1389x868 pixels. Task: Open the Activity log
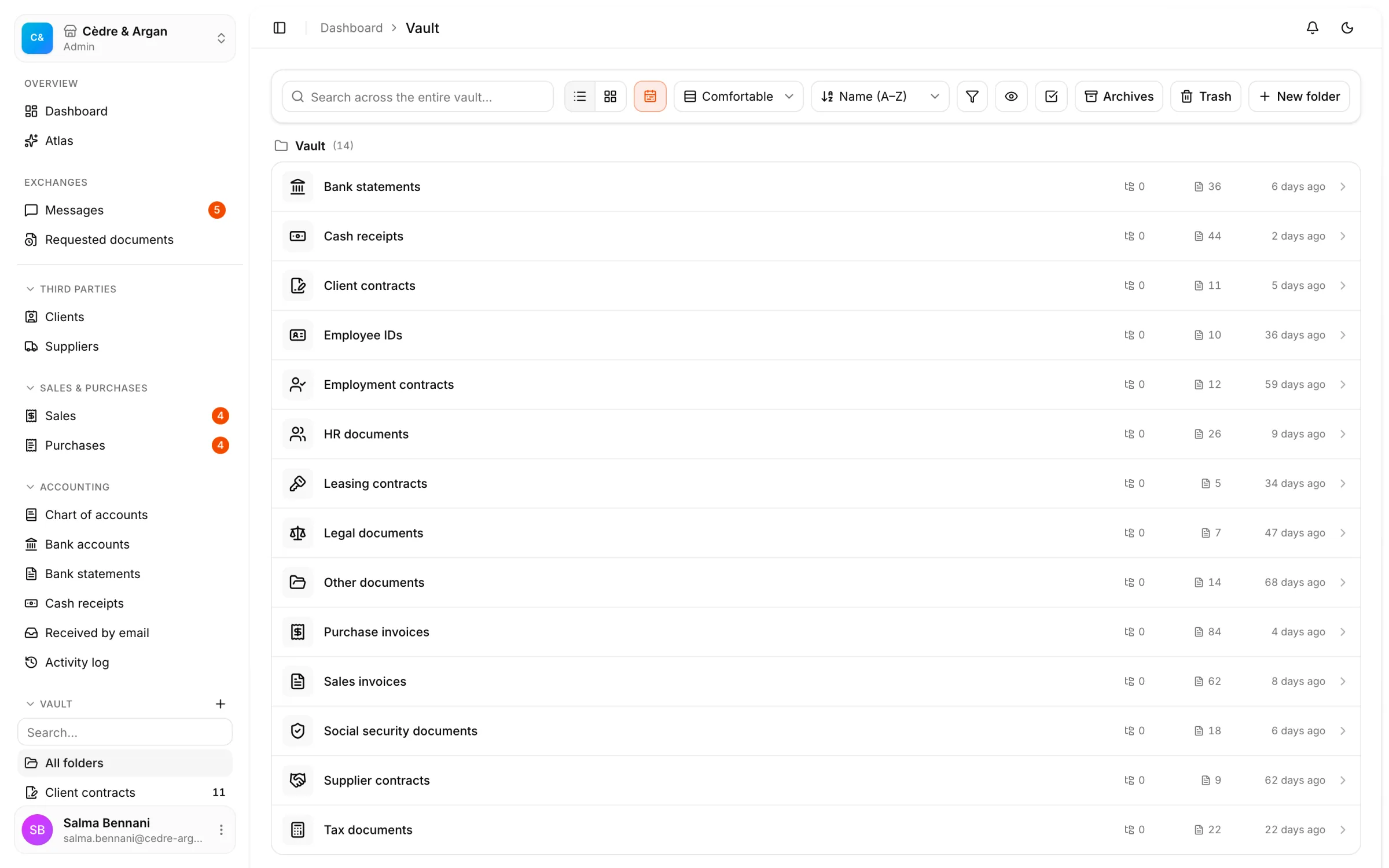(125, 662)
